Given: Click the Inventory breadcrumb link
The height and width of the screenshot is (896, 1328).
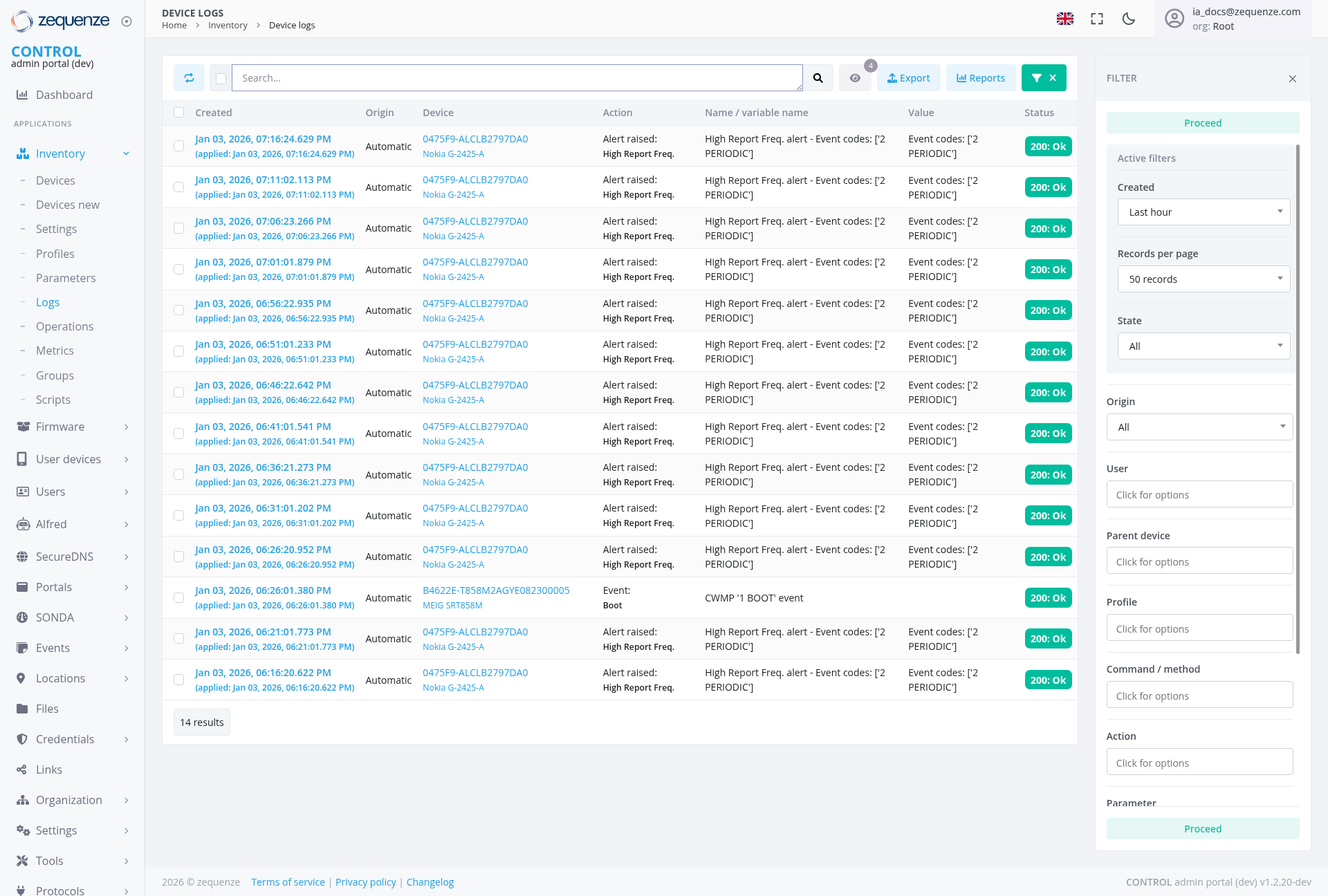Looking at the screenshot, I should pos(228,26).
